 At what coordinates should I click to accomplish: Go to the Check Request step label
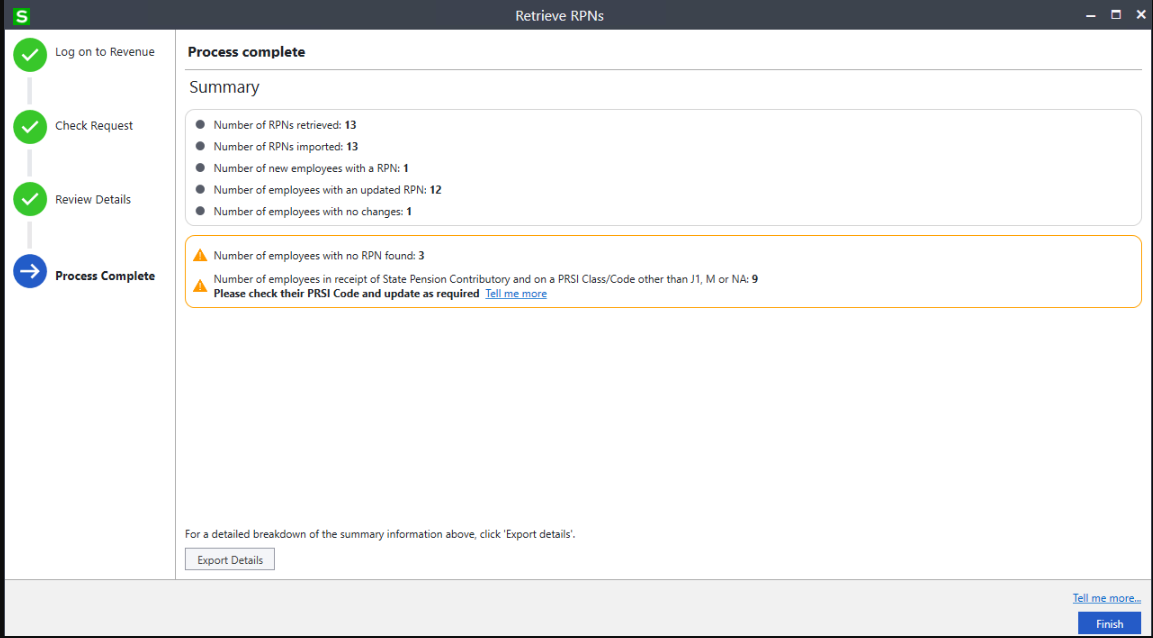click(x=94, y=126)
